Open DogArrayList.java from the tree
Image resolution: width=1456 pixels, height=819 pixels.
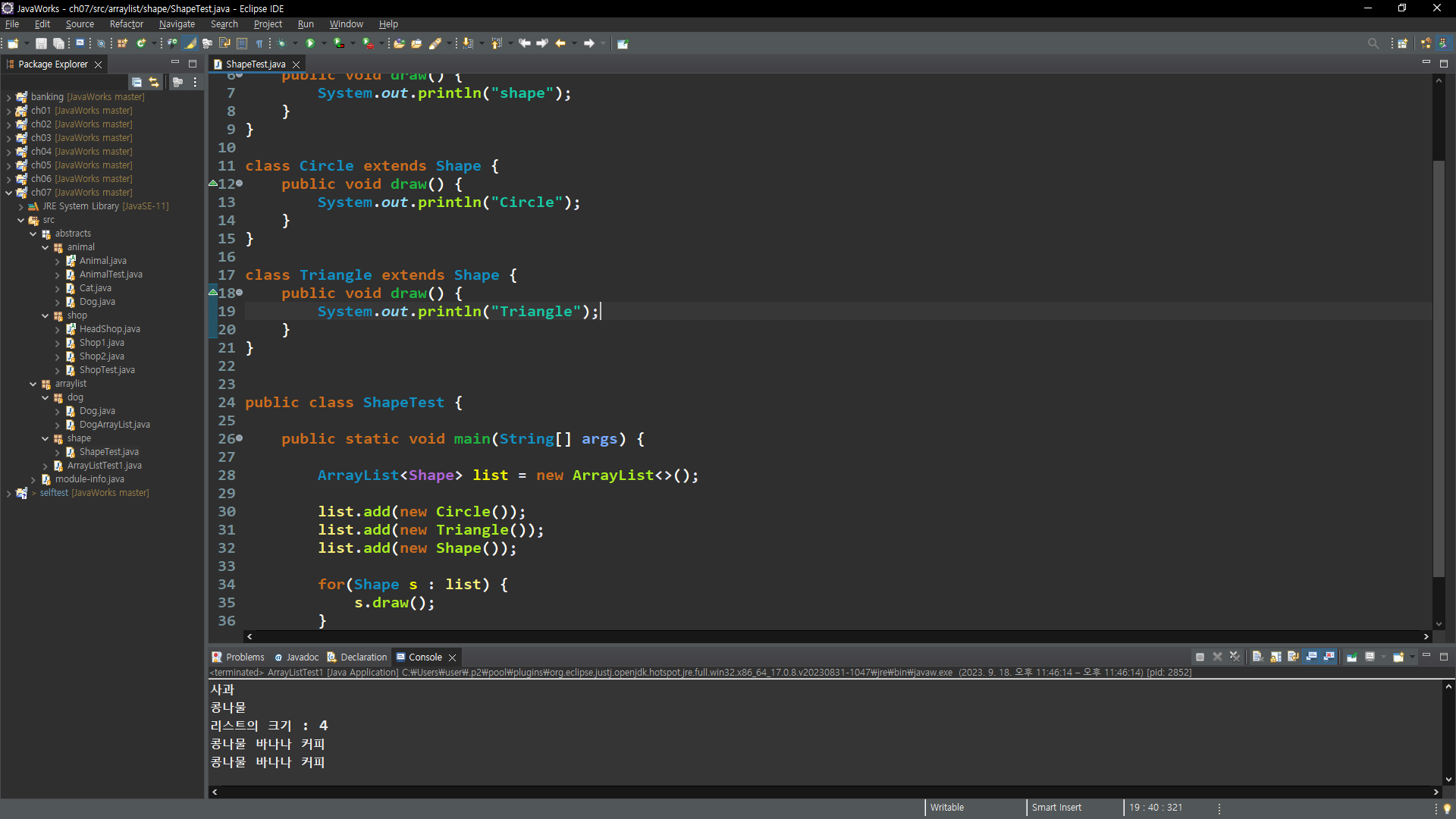[x=114, y=425]
